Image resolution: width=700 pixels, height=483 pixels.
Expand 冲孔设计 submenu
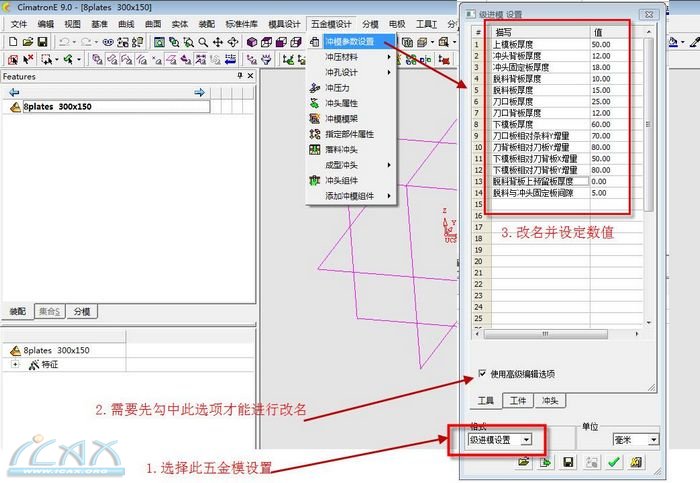(x=350, y=72)
